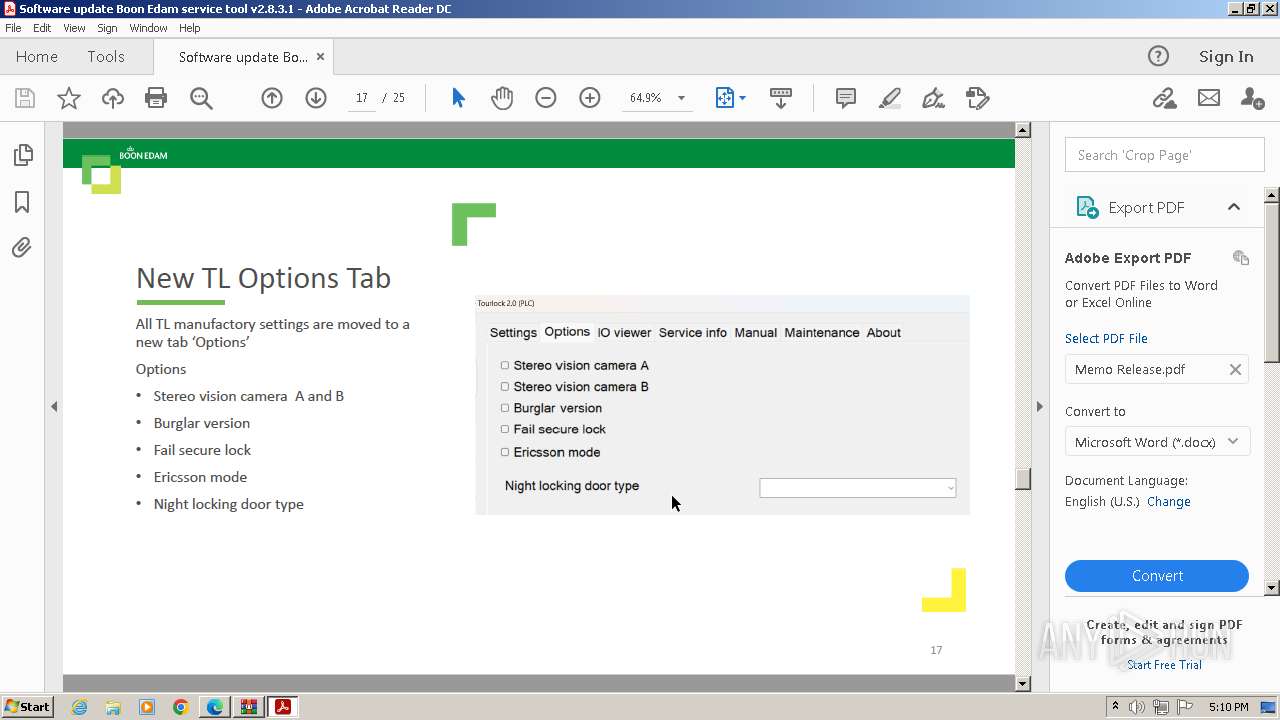Collapse the right tools pane arrow

click(1039, 407)
